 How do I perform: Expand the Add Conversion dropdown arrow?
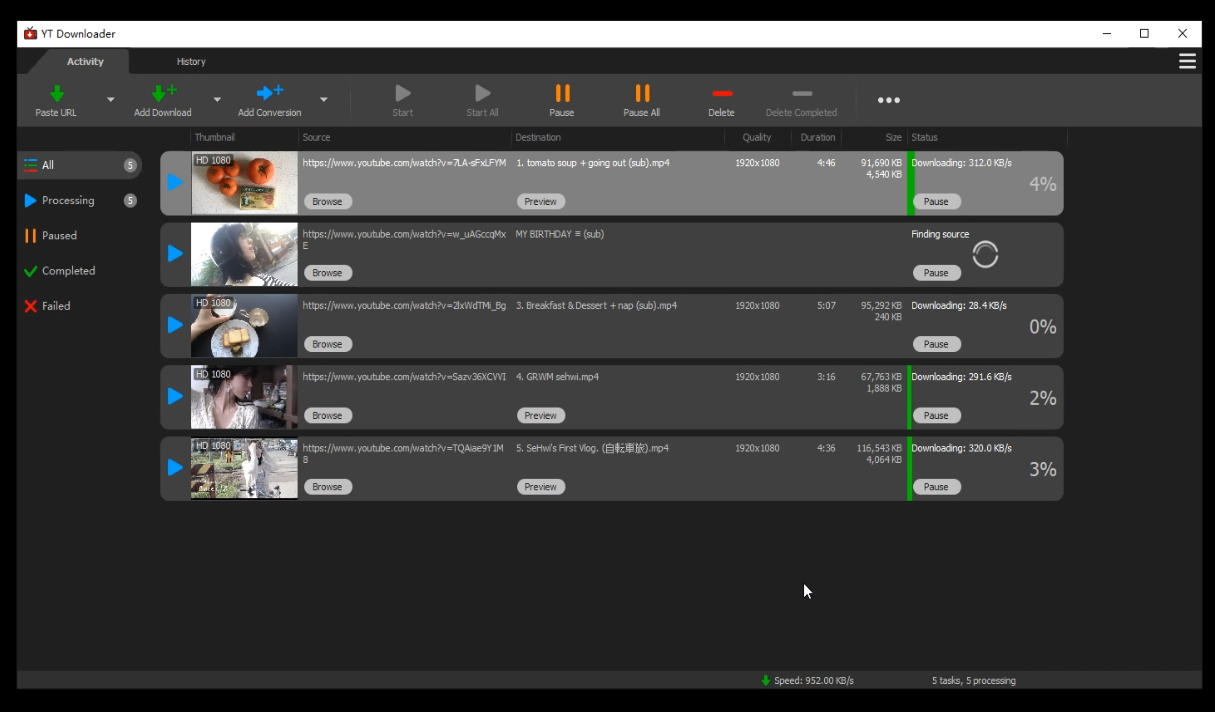pos(324,100)
